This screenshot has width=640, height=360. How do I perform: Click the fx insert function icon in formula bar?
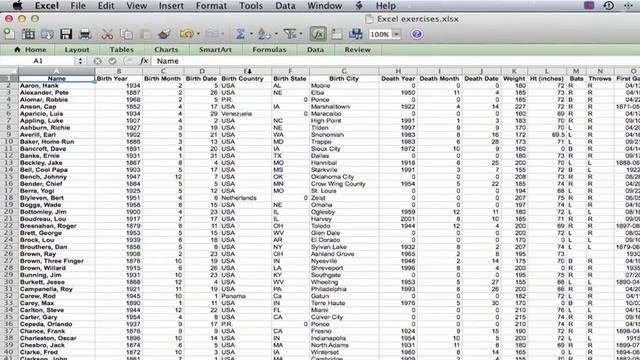pyautogui.click(x=144, y=61)
